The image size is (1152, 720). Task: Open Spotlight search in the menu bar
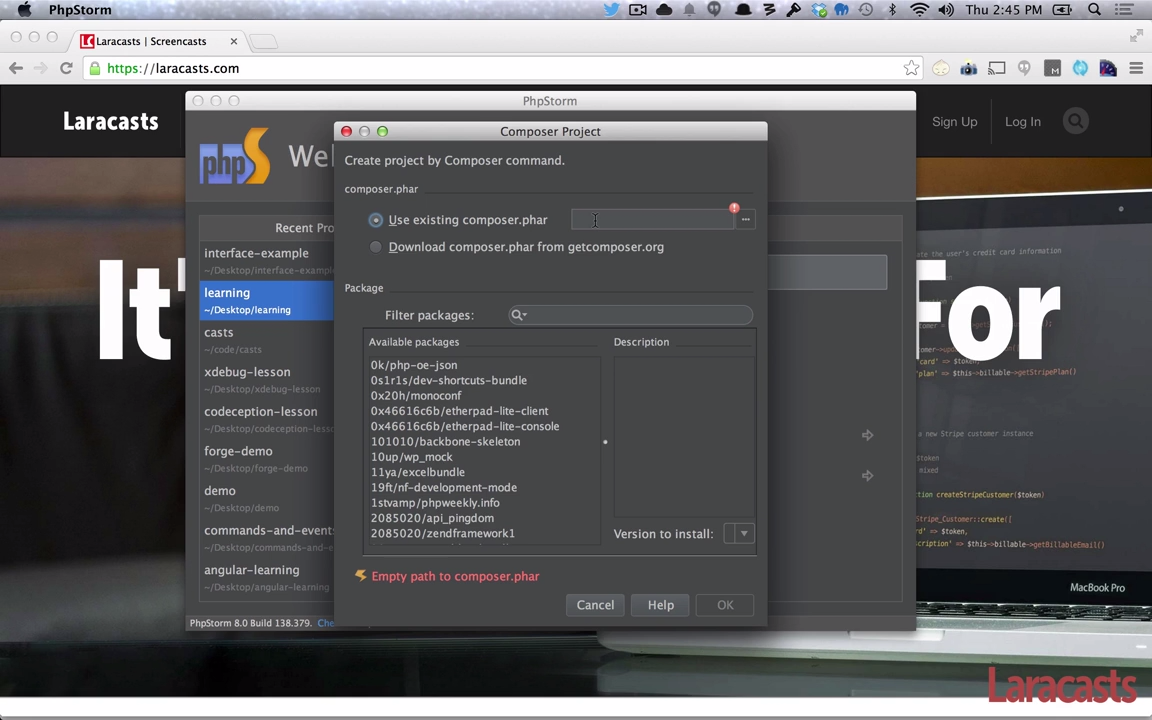pyautogui.click(x=1095, y=10)
